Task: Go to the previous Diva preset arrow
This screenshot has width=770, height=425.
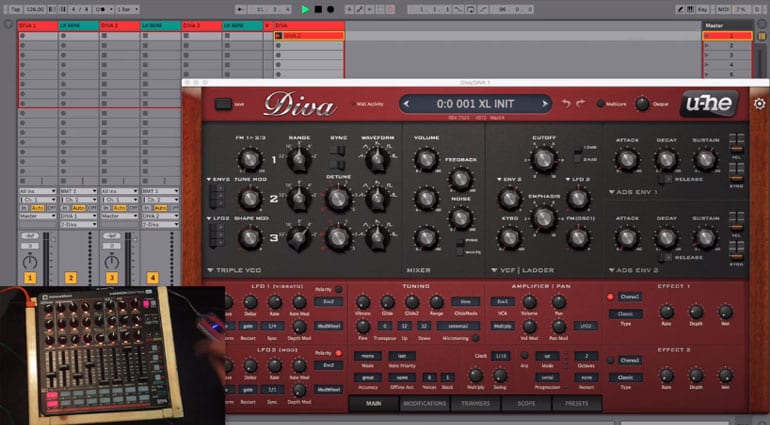Action: click(x=406, y=104)
